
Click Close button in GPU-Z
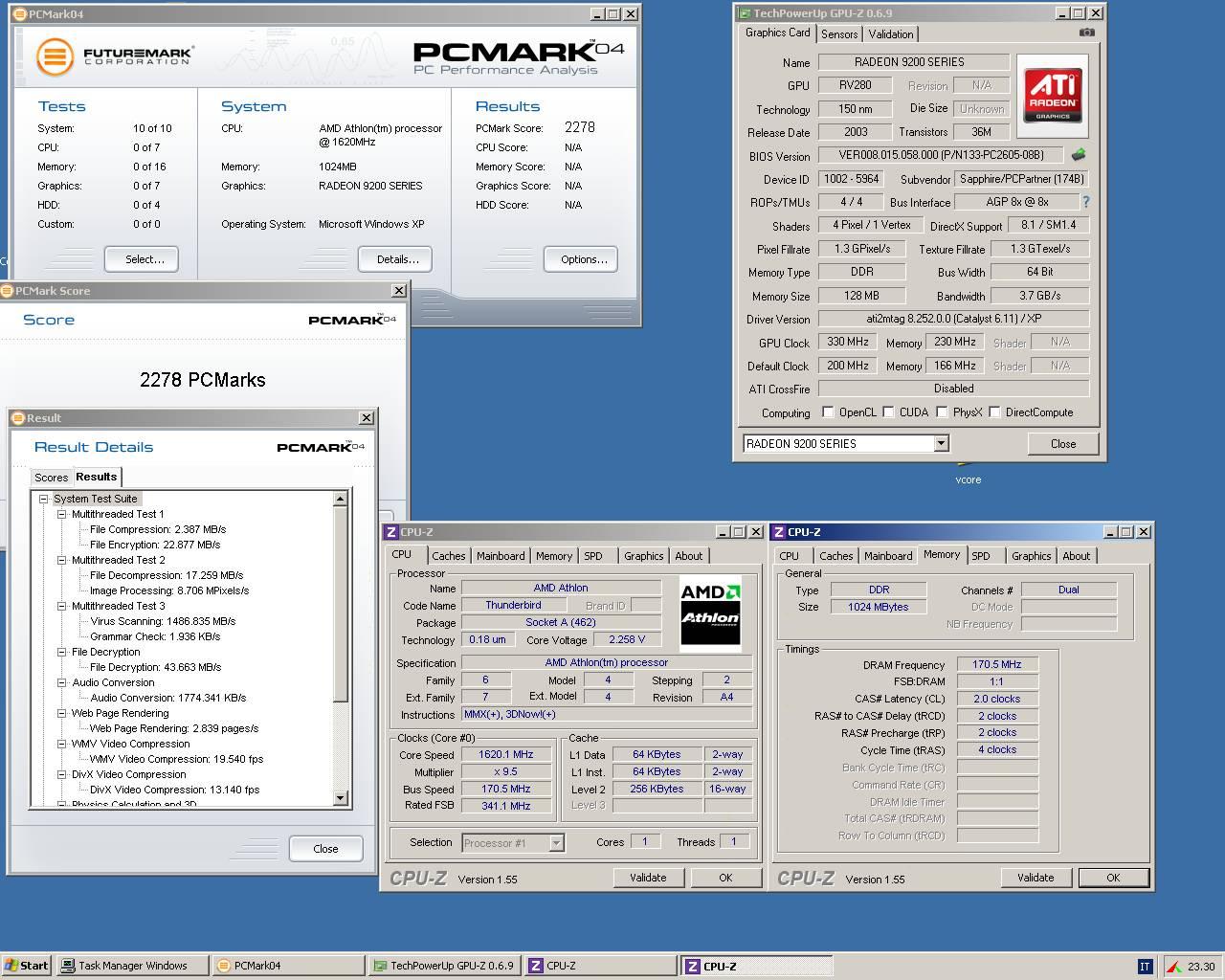pyautogui.click(x=1063, y=444)
